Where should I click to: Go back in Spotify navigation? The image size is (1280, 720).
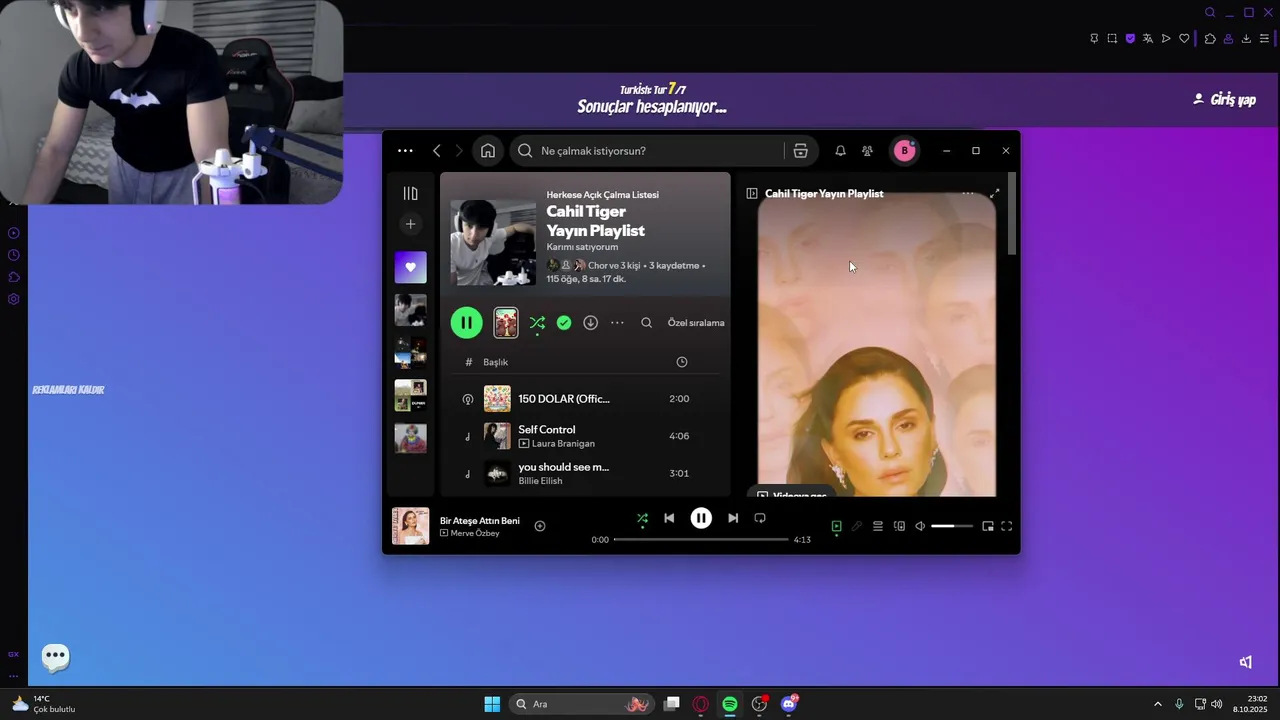(437, 151)
